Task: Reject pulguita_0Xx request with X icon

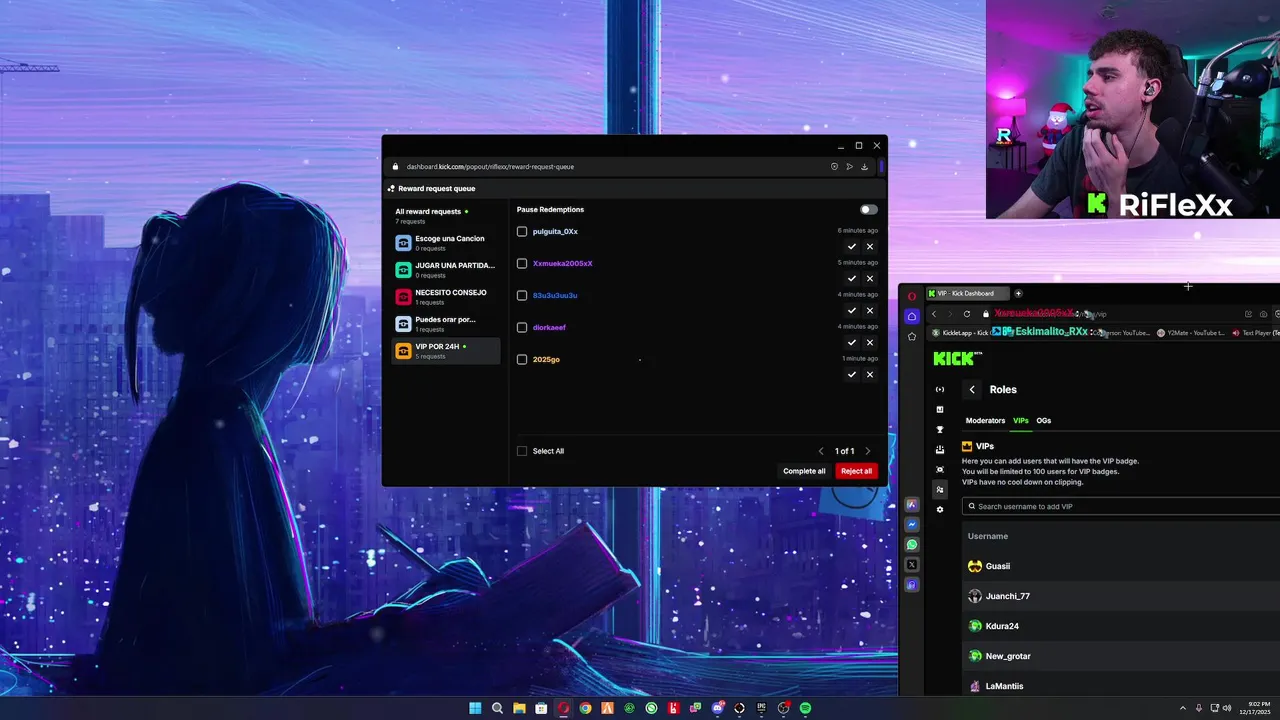Action: click(870, 246)
